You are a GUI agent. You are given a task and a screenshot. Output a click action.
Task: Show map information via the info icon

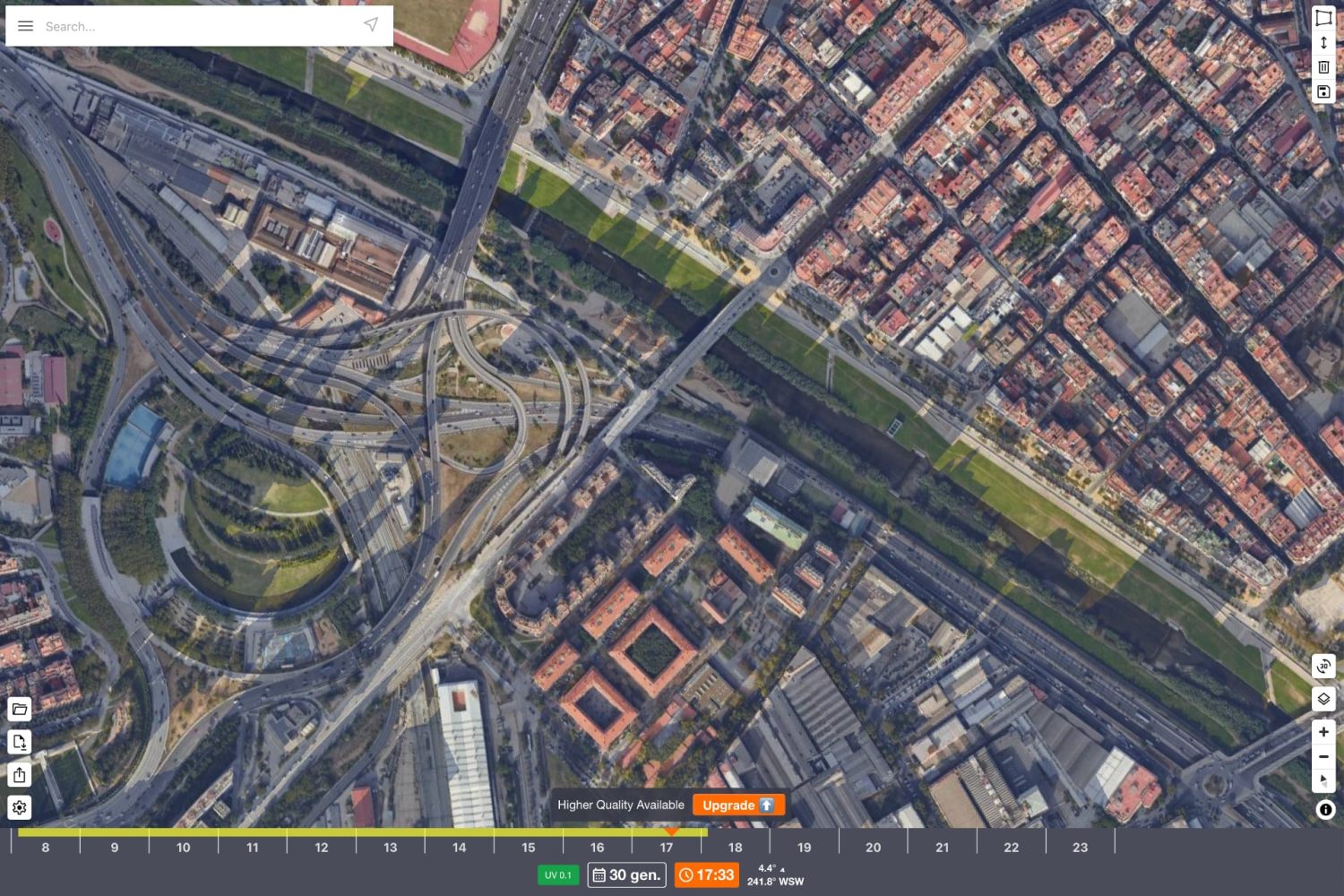point(1323,810)
